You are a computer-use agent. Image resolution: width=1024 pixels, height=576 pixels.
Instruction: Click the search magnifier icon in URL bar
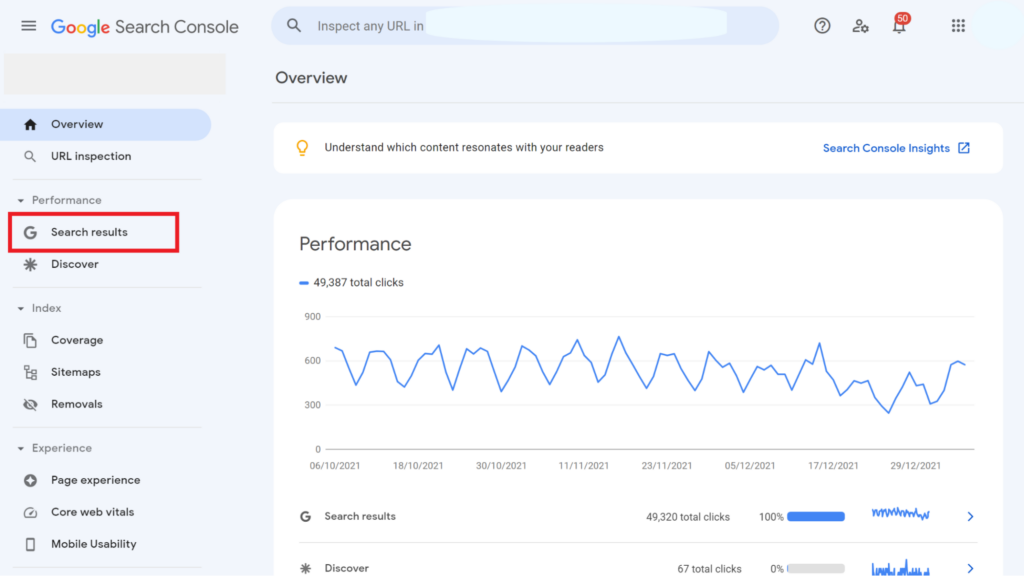294,25
